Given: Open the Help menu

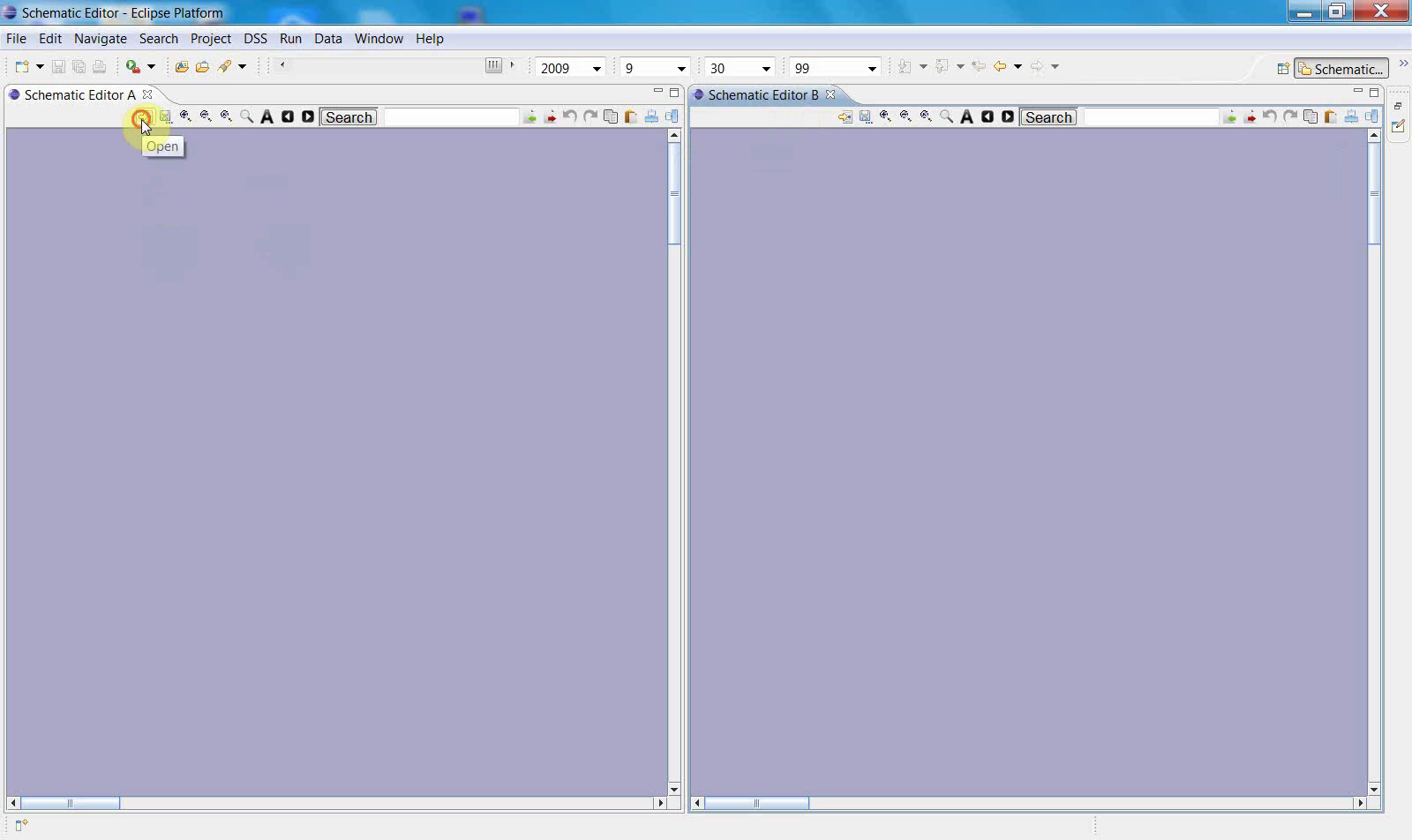Looking at the screenshot, I should (430, 39).
